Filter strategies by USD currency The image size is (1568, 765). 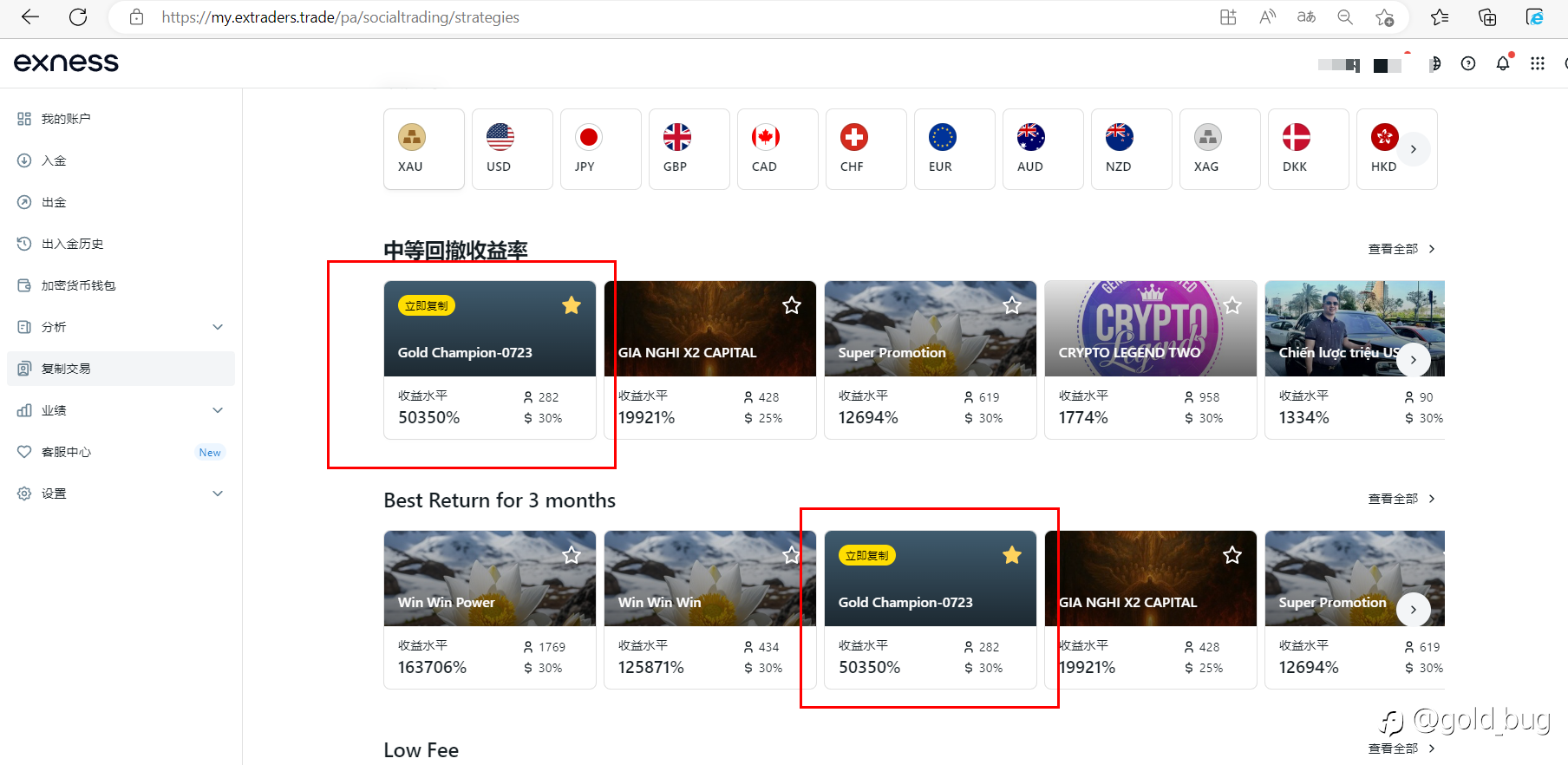pos(513,149)
